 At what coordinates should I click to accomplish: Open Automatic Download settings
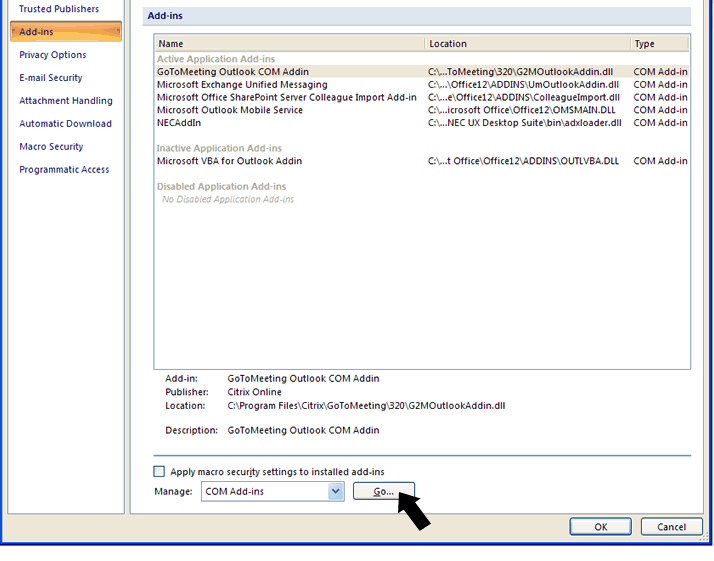click(x=65, y=123)
